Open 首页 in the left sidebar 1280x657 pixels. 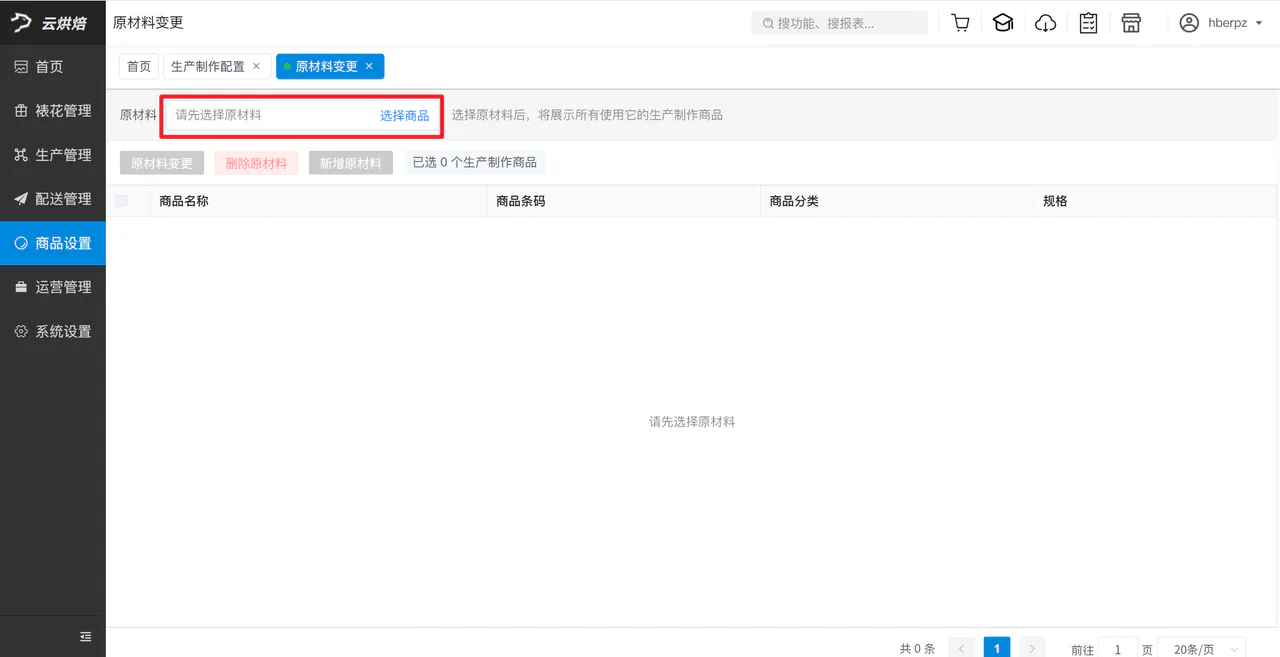pos(53,67)
